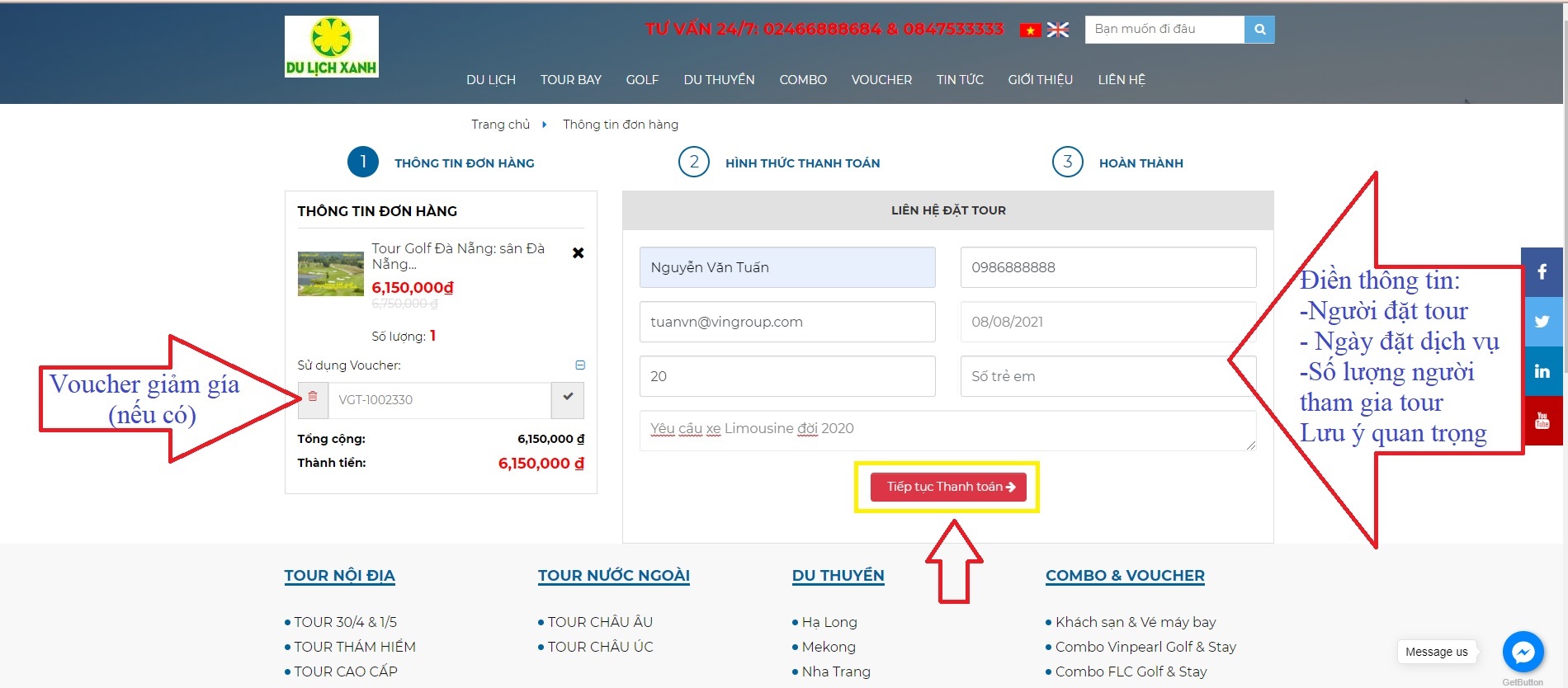This screenshot has width=1568, height=688.
Task: Click the date field 08/08/2021
Action: (x=1108, y=322)
